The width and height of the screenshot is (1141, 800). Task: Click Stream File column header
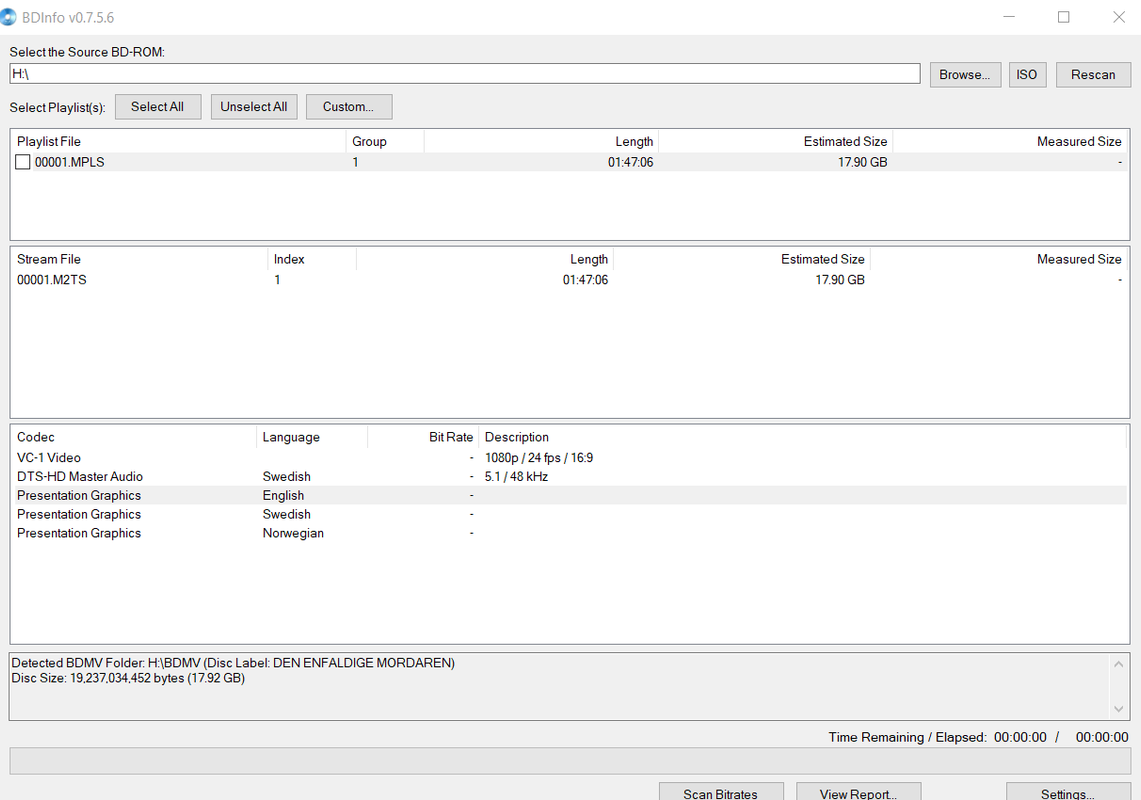140,259
